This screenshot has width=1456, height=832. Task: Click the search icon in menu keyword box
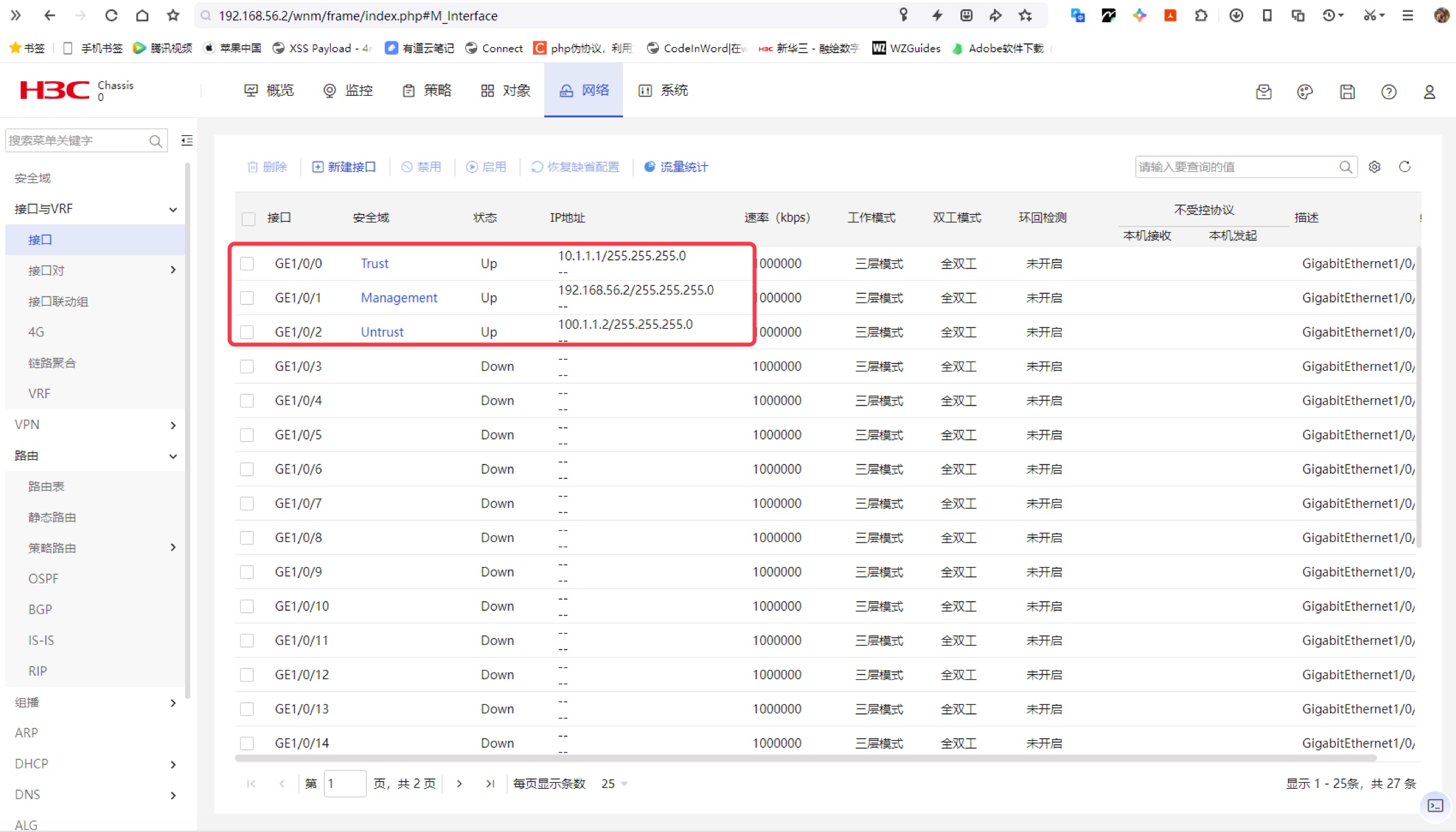coord(156,141)
